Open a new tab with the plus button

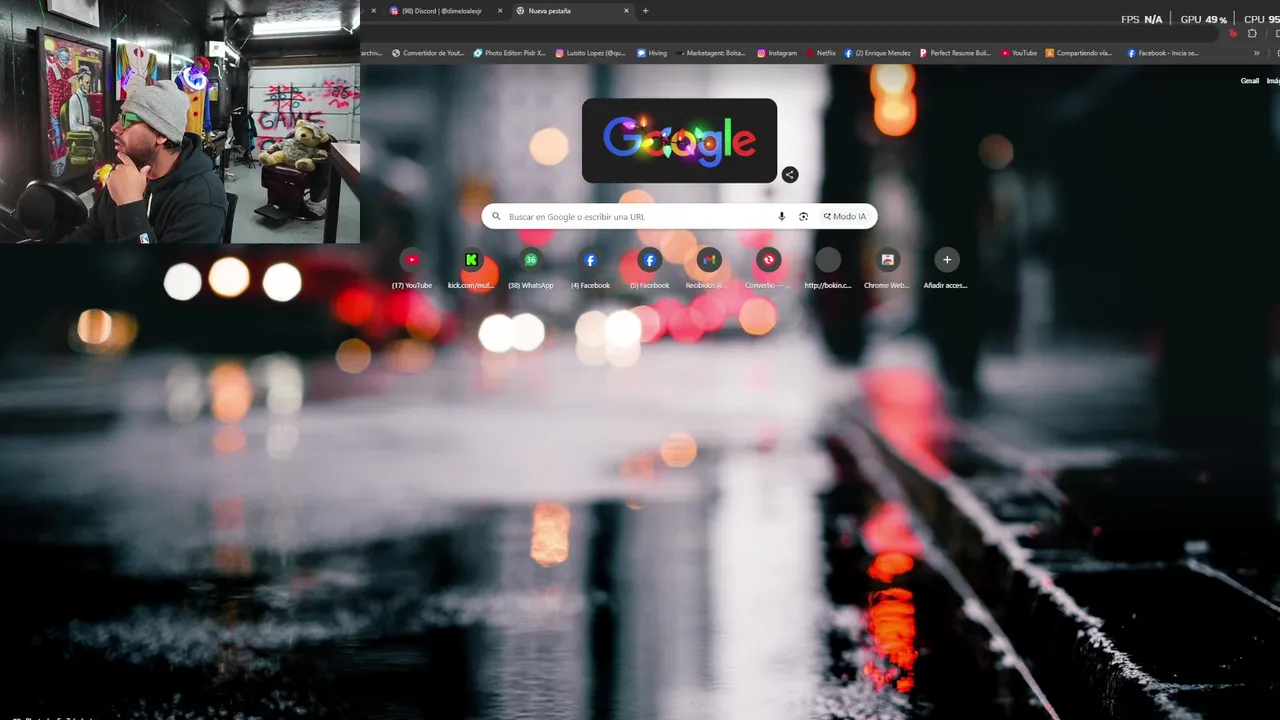tap(645, 11)
